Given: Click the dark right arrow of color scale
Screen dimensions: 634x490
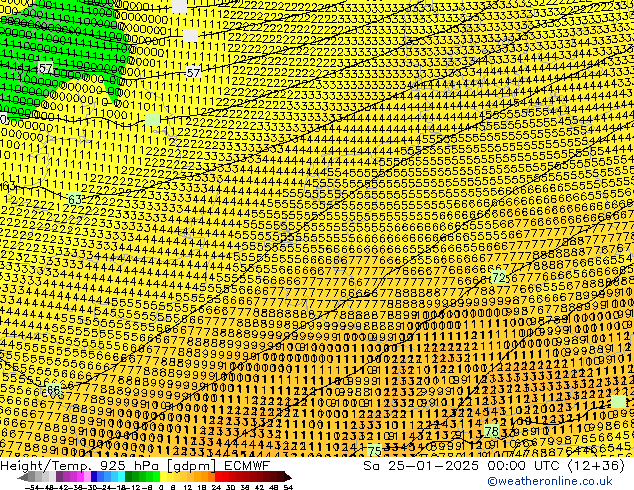Looking at the screenshot, I should [288, 477].
